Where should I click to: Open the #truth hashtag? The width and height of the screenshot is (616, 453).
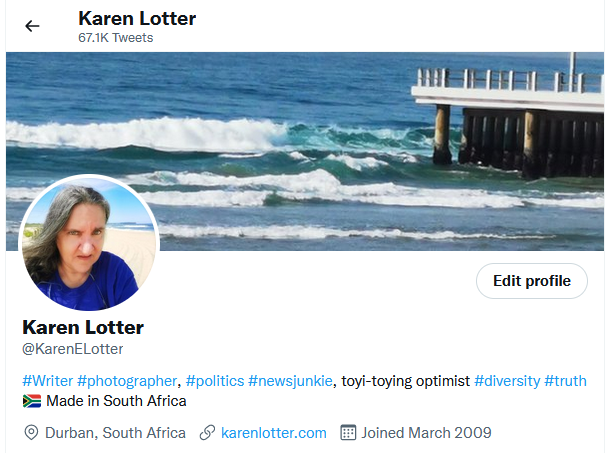click(x=565, y=381)
